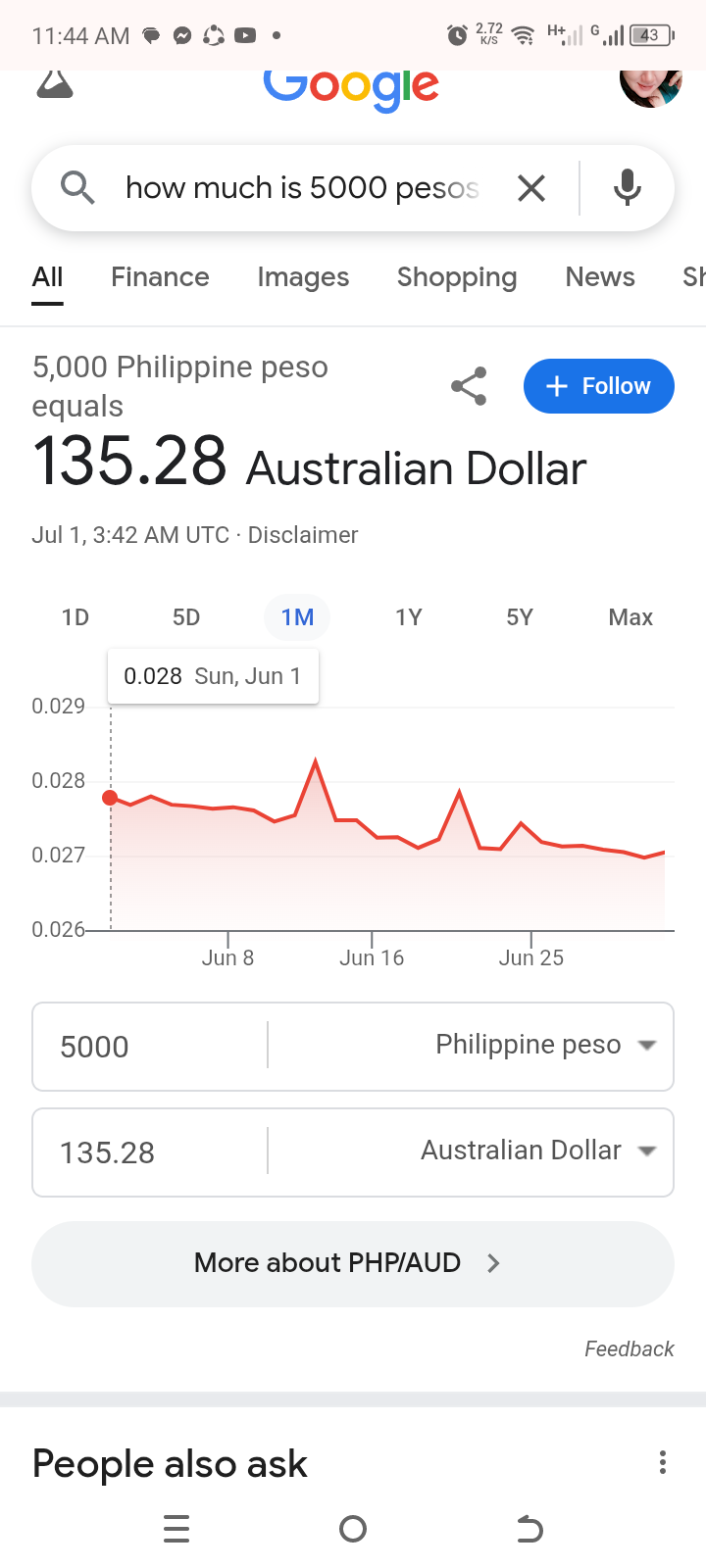Expand More about PHP/AUD

[352, 1263]
